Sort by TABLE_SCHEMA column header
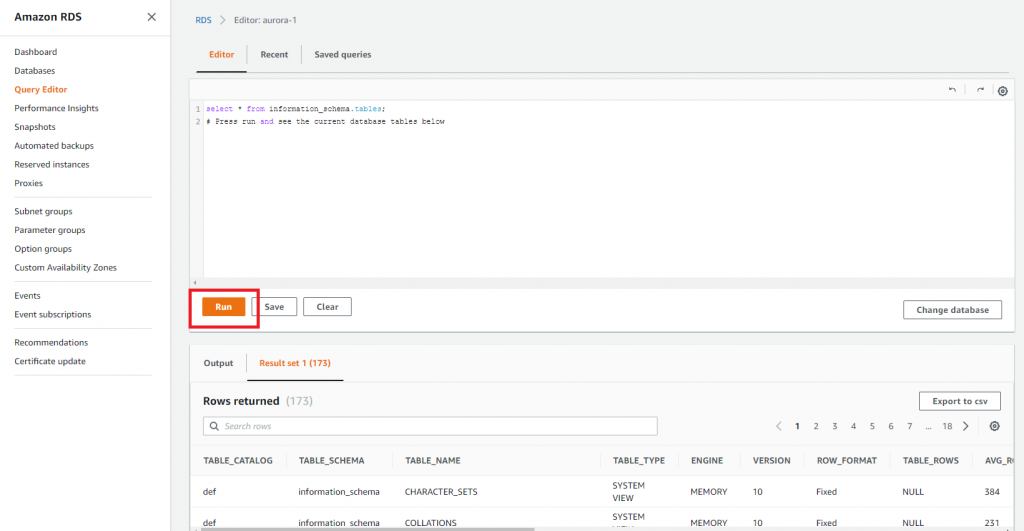 [x=331, y=460]
